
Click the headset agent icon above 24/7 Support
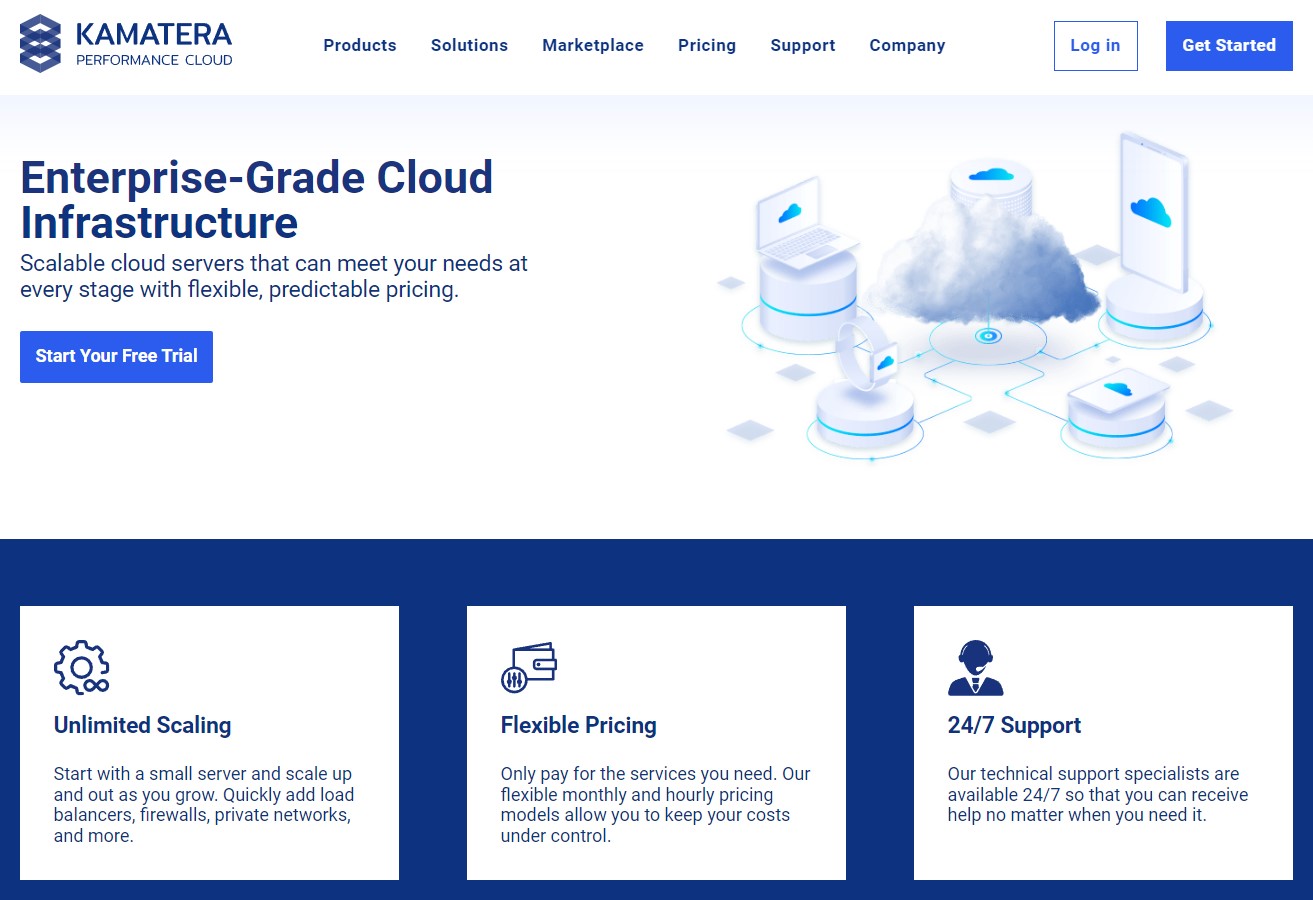click(x=975, y=667)
